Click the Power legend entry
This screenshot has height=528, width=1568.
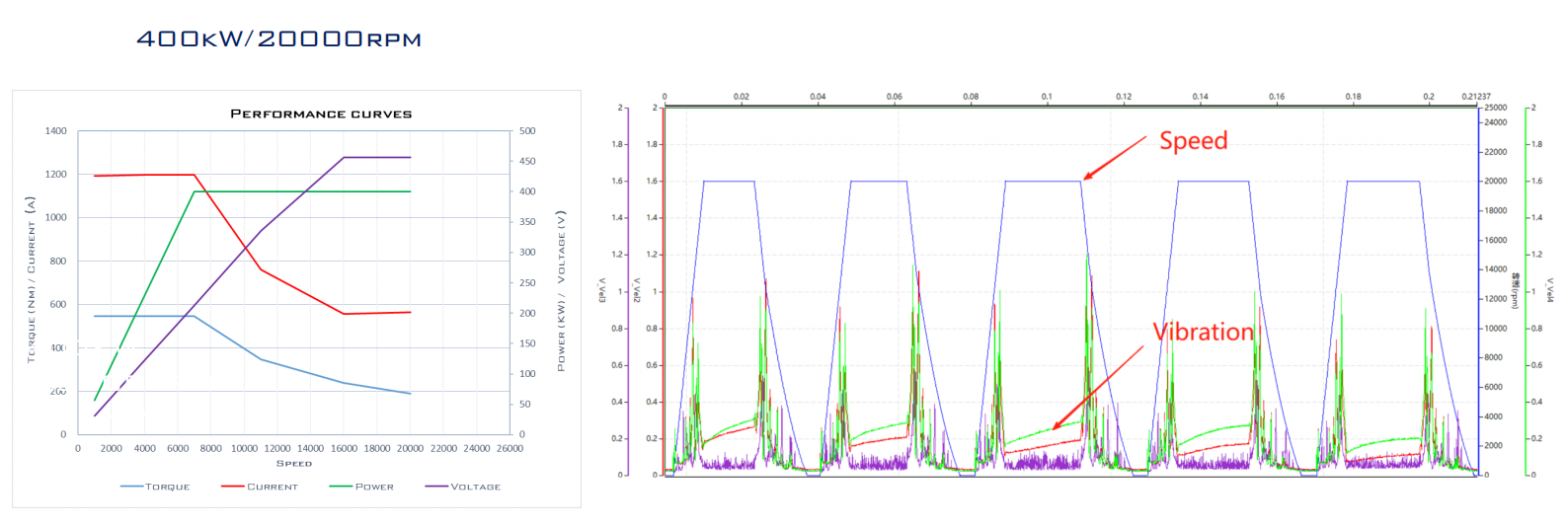pyautogui.click(x=361, y=487)
